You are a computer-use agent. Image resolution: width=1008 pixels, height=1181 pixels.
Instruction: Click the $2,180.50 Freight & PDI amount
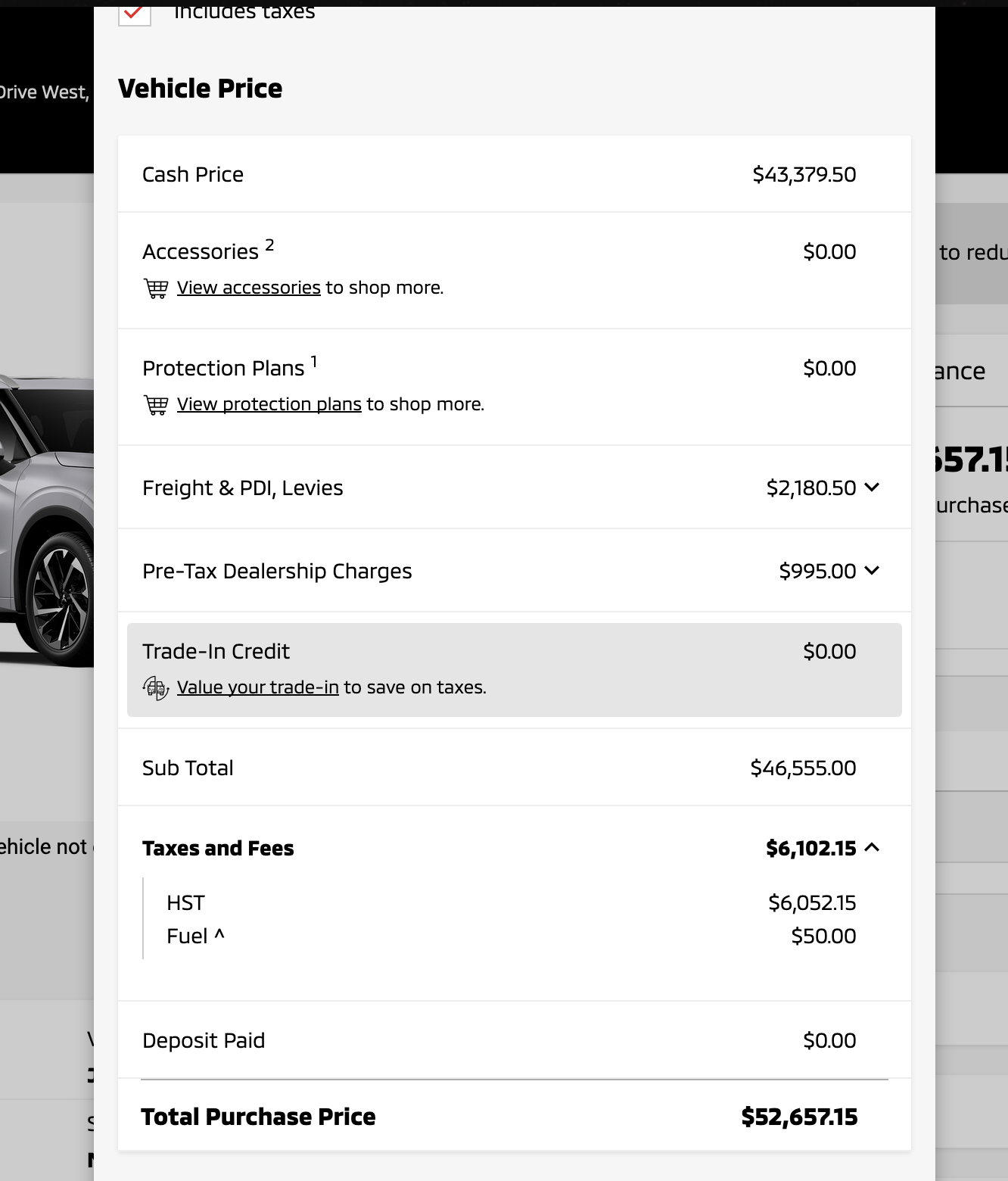coord(811,488)
